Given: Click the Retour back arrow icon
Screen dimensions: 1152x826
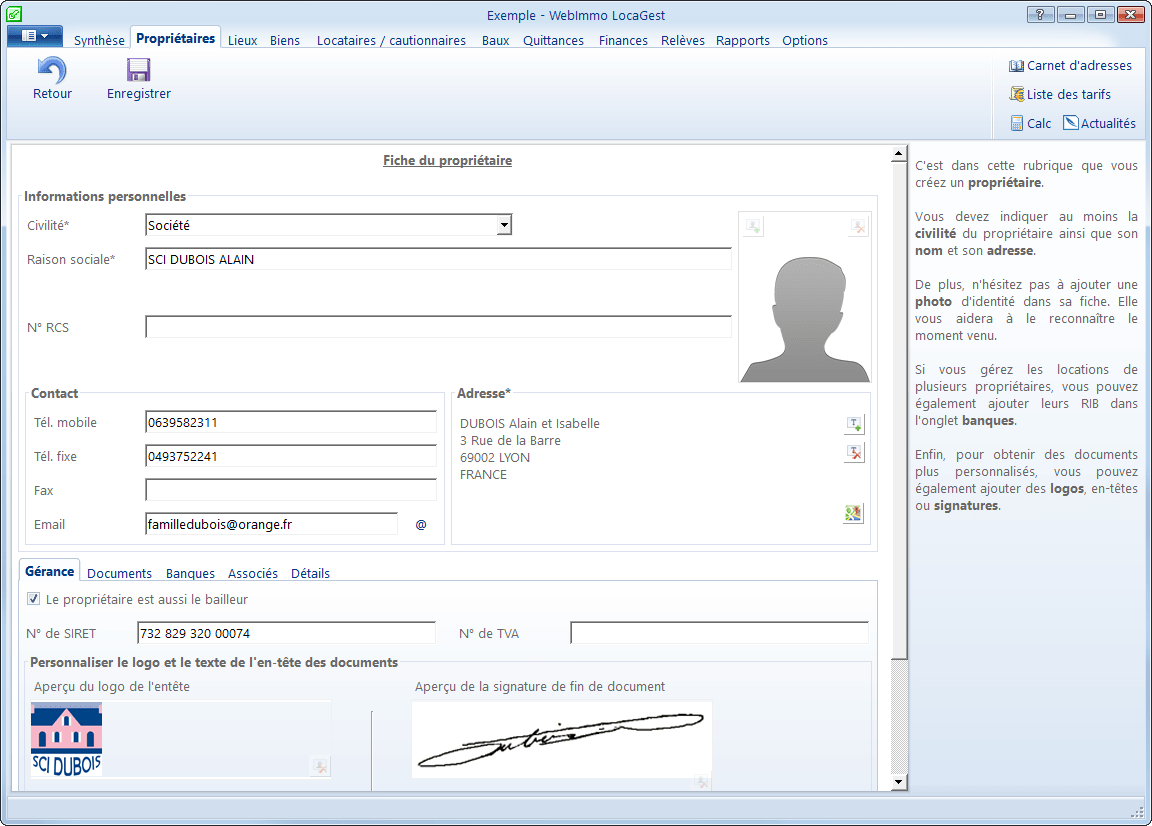Looking at the screenshot, I should tap(52, 70).
